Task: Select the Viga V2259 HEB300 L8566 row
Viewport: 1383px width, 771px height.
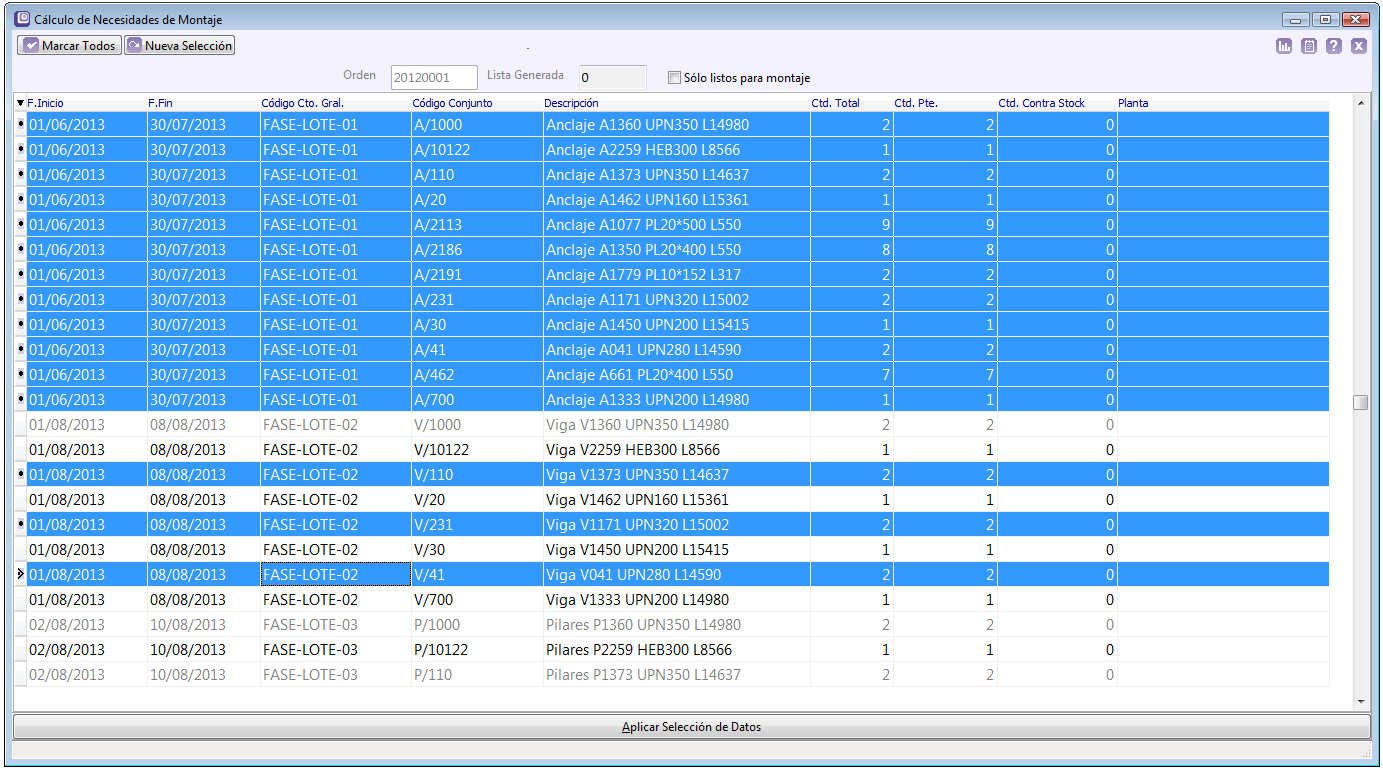Action: pos(633,450)
